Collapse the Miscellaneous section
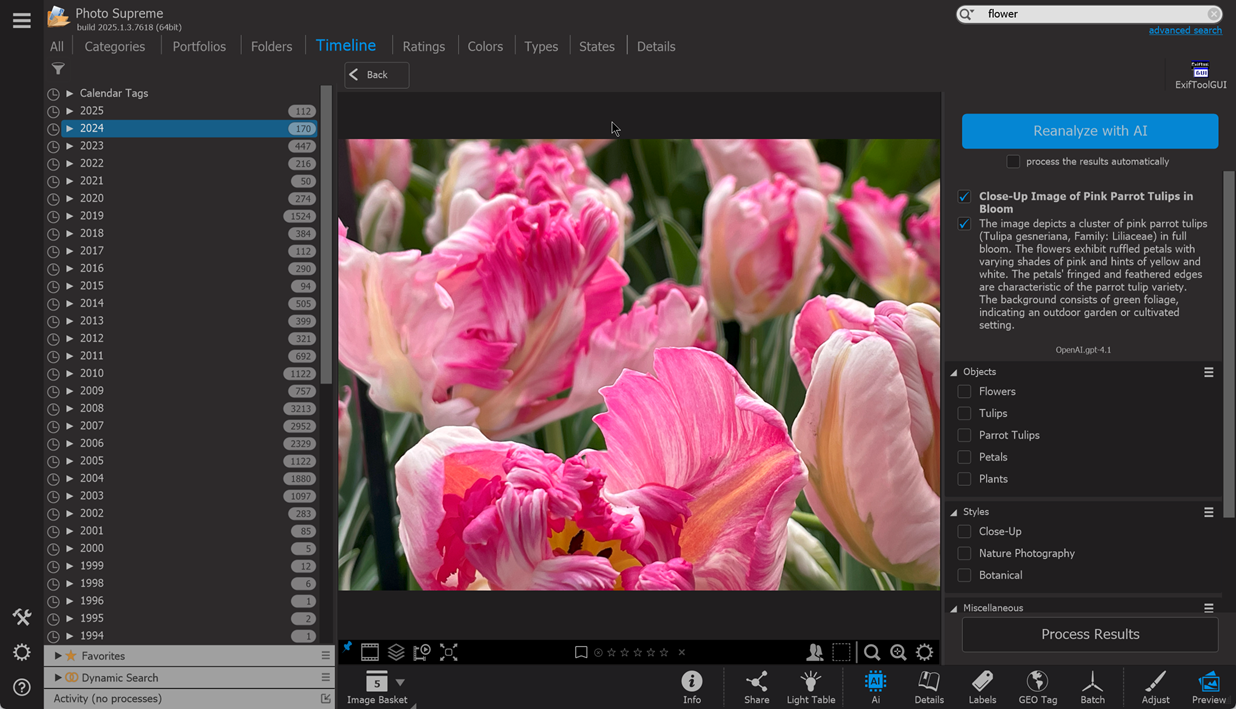The image size is (1236, 709). [954, 608]
